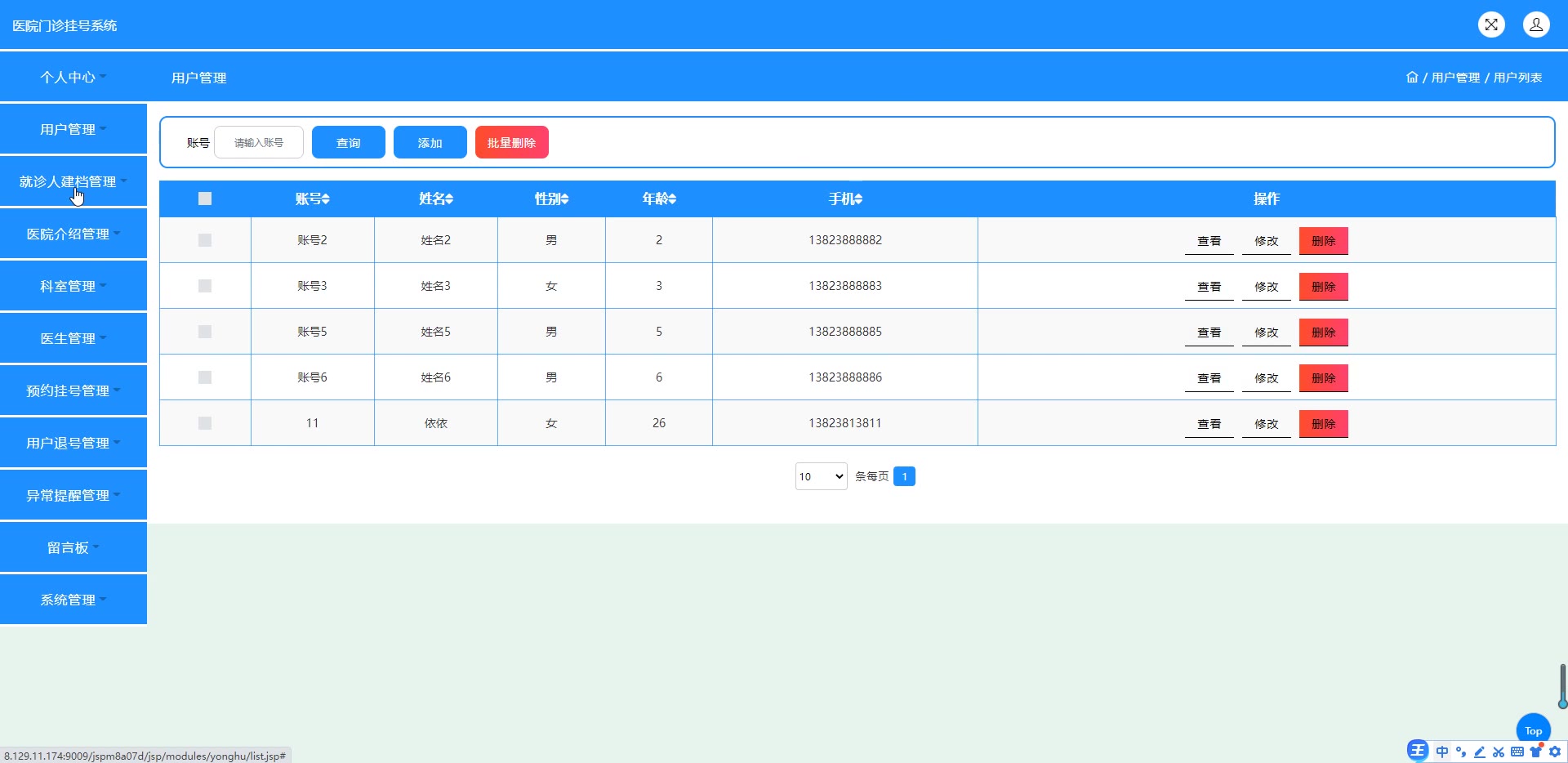Sort the table by 性别 column arrows

point(565,199)
